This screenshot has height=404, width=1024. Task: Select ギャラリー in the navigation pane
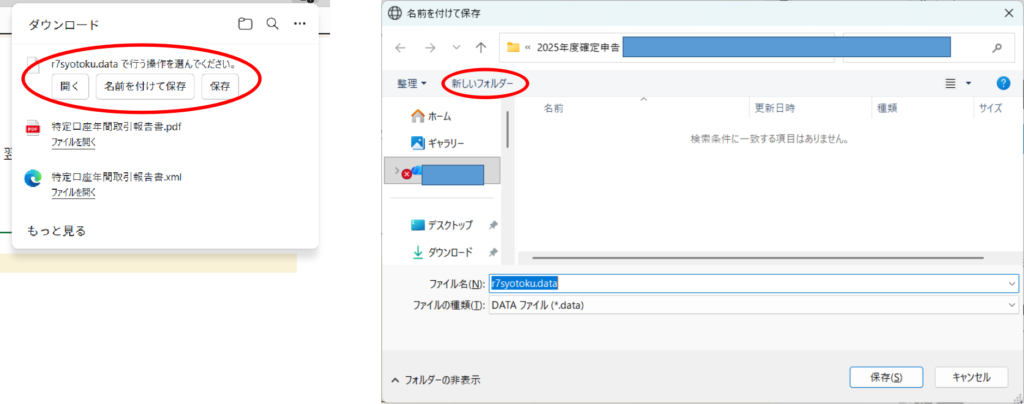pyautogui.click(x=445, y=143)
